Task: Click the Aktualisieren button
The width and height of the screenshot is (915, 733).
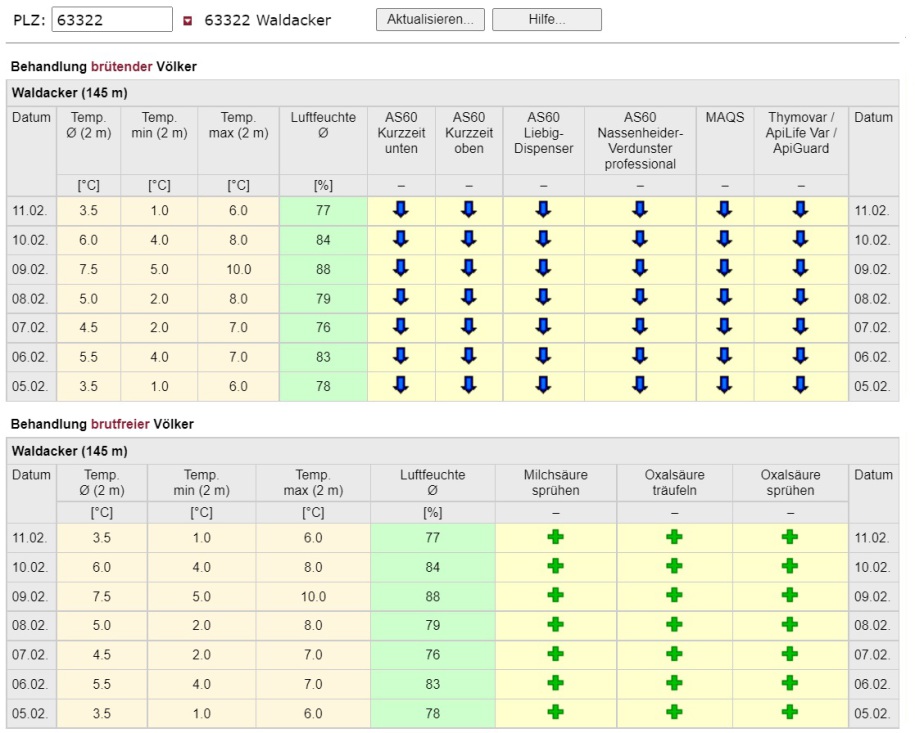Action: tap(430, 20)
